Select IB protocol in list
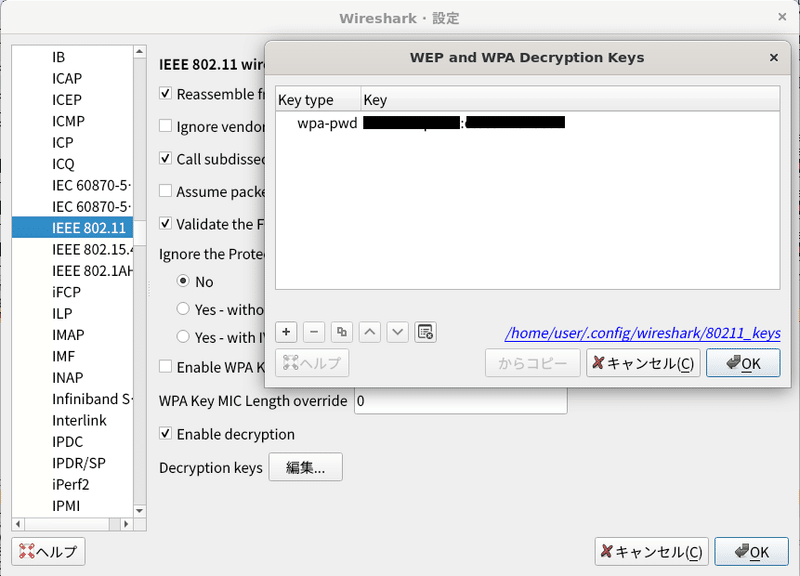The height and width of the screenshot is (576, 800). (72, 57)
